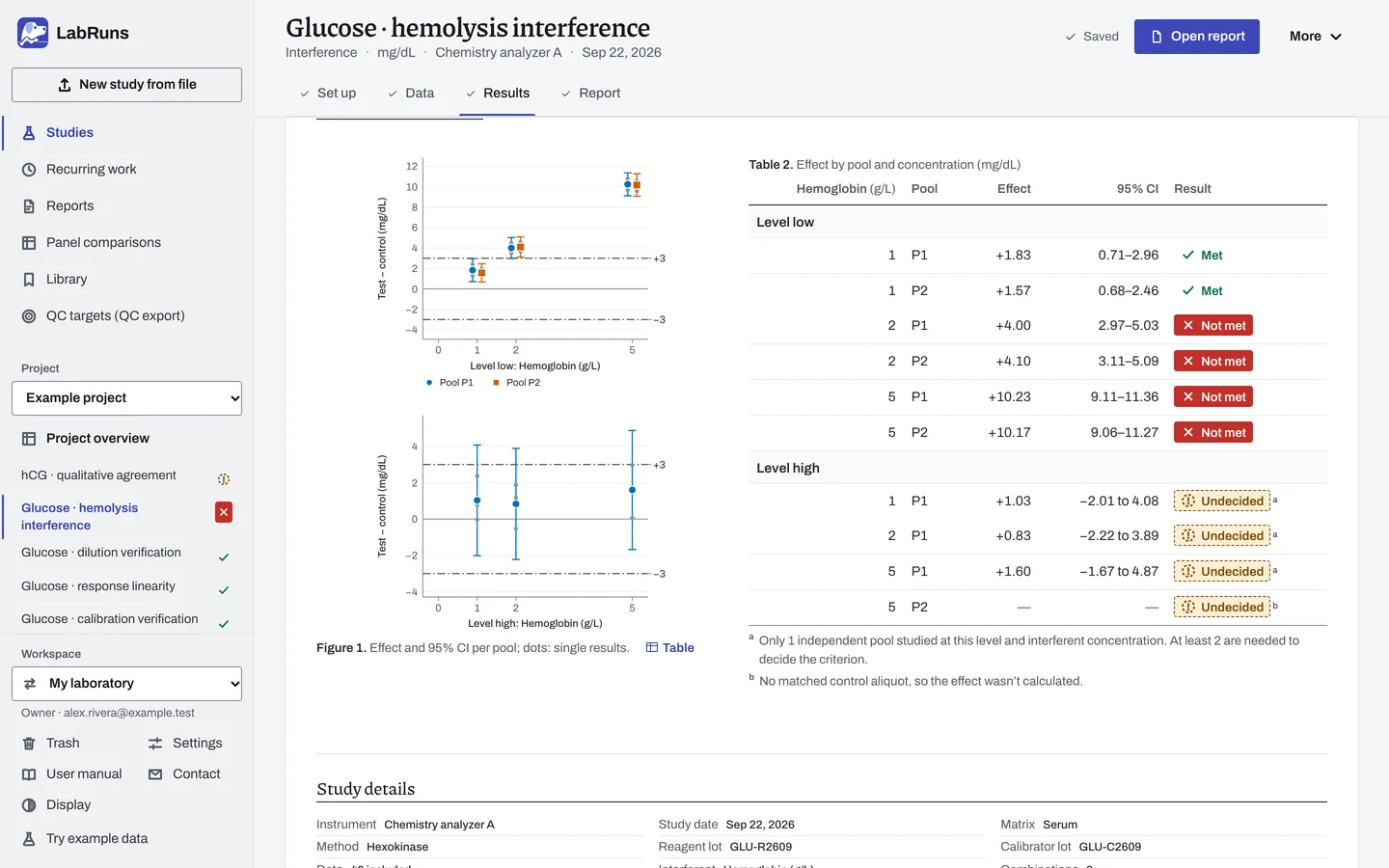The width and height of the screenshot is (1389, 868).
Task: Click the Reagent lot value GLU-R2609
Action: tap(761, 847)
